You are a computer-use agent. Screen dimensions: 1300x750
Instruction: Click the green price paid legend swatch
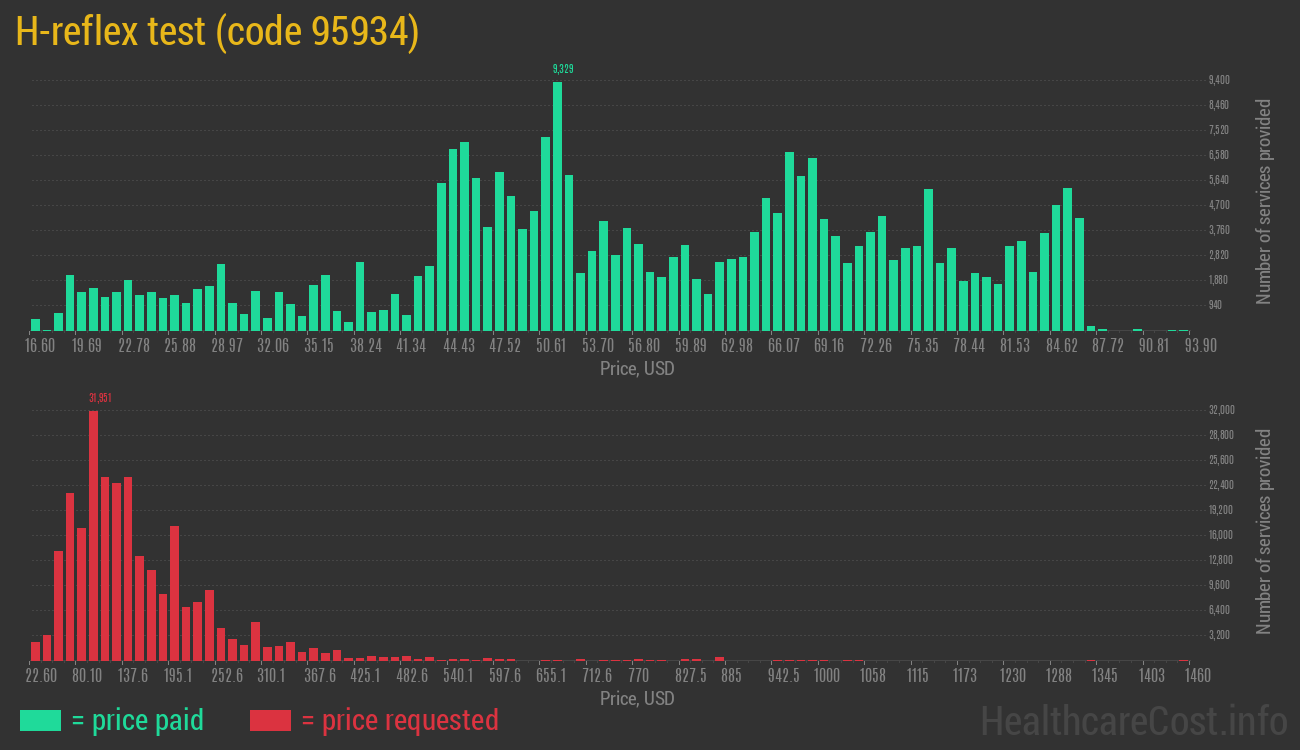(x=40, y=720)
